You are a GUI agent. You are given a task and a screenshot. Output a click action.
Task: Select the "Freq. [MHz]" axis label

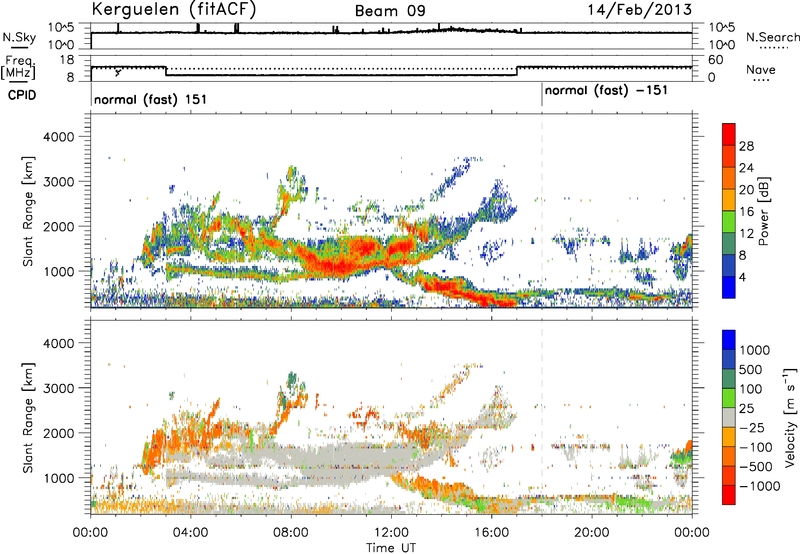[x=18, y=67]
